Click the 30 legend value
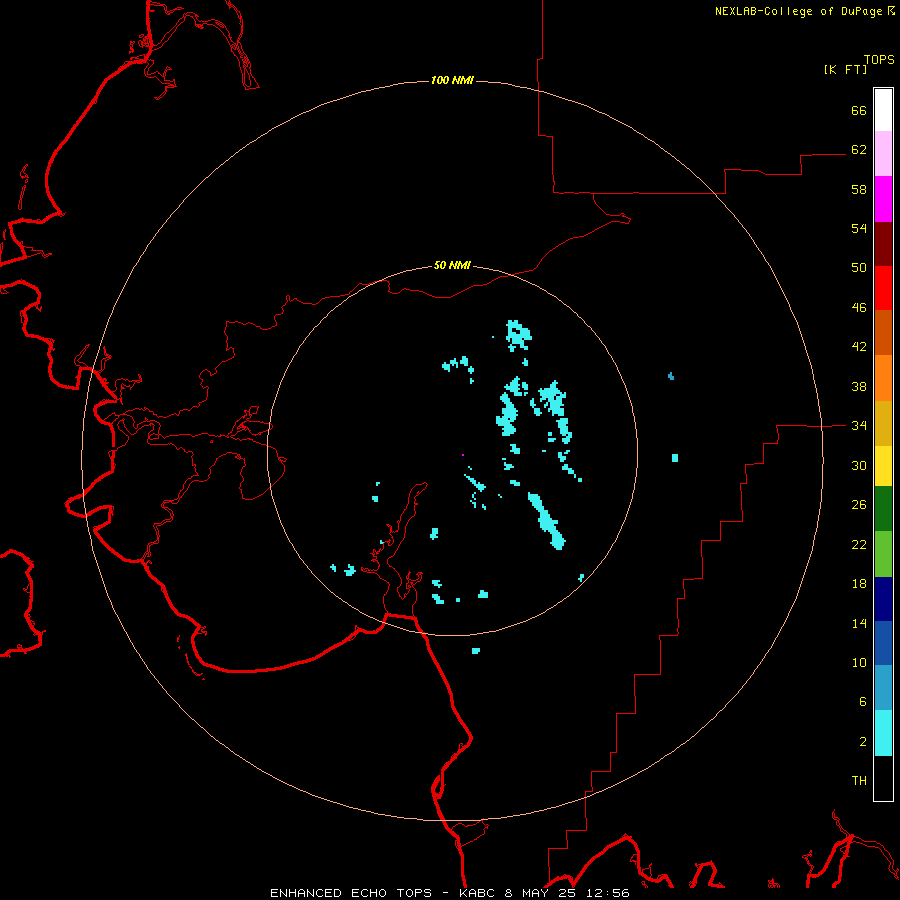 click(859, 465)
